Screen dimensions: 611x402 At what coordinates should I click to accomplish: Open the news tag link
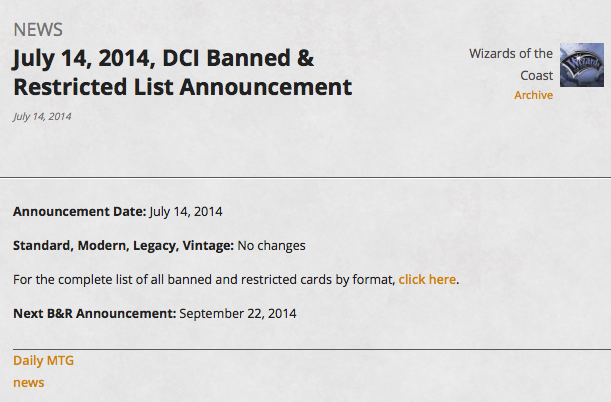(x=28, y=383)
